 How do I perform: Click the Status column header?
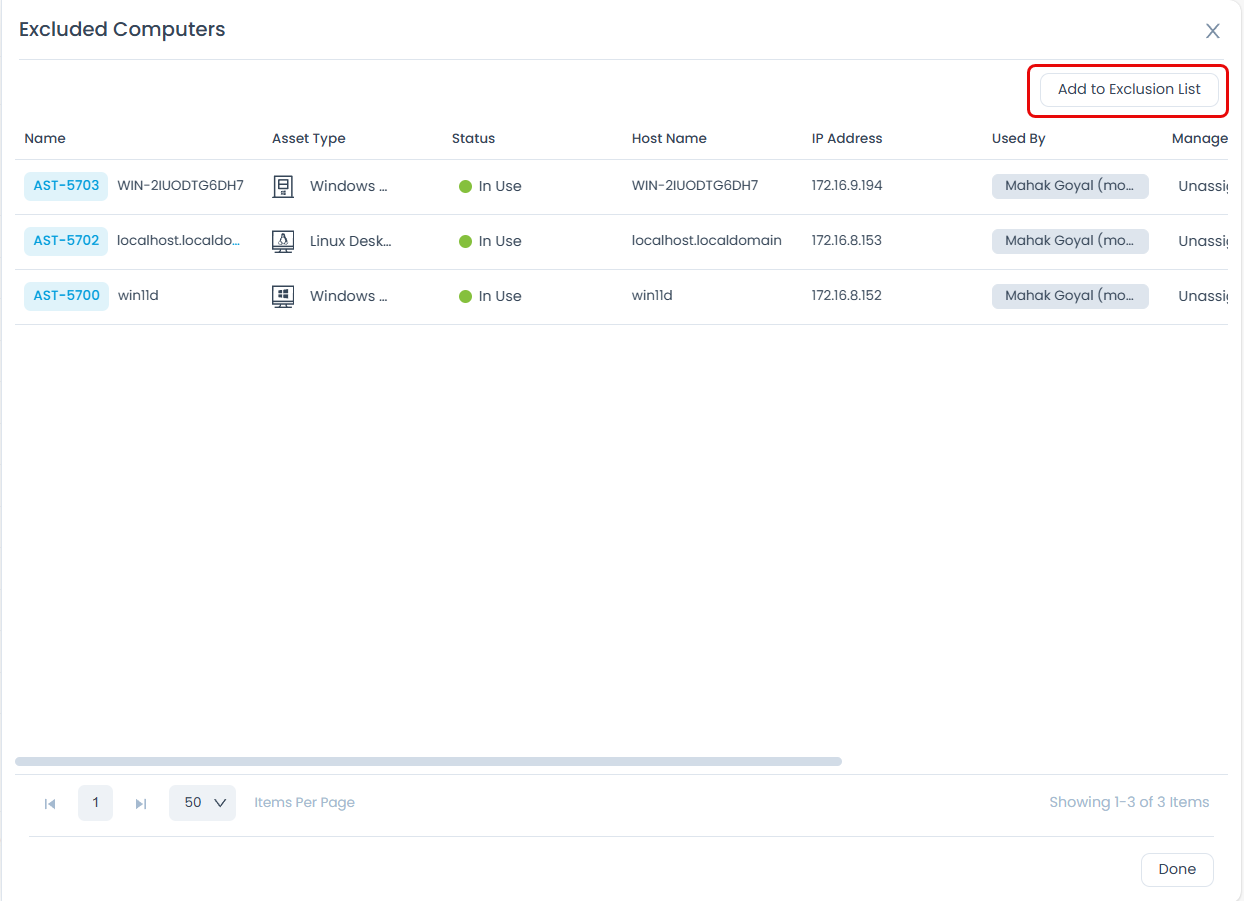click(x=473, y=139)
